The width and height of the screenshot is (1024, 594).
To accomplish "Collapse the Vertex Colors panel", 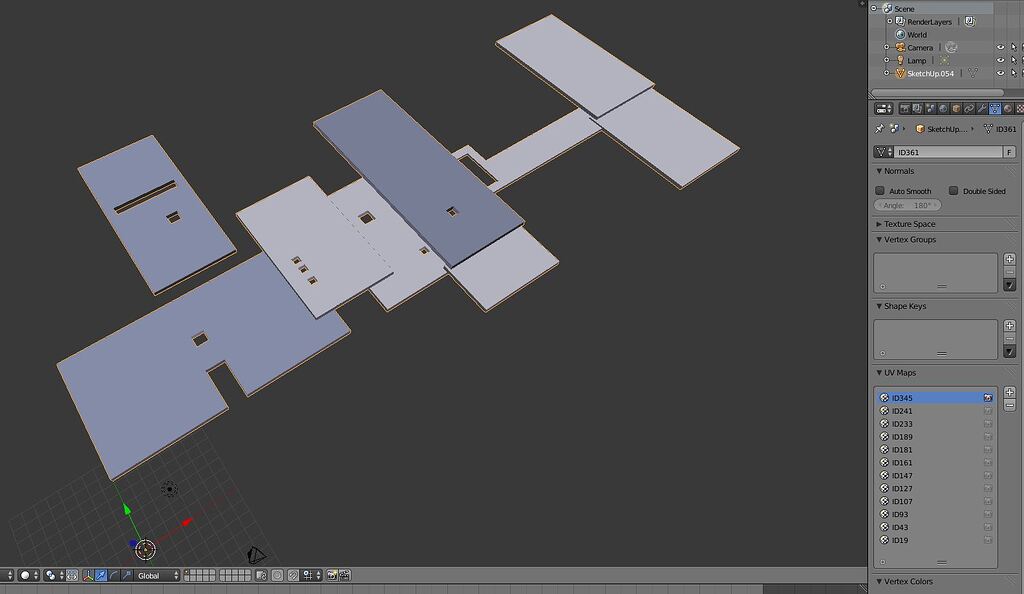I will [x=904, y=581].
